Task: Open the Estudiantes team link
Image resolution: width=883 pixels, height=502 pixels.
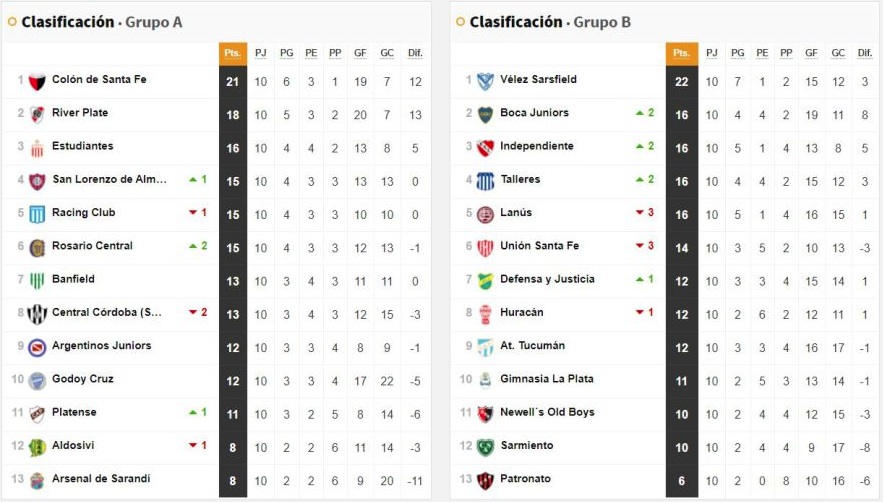Action: [x=82, y=146]
